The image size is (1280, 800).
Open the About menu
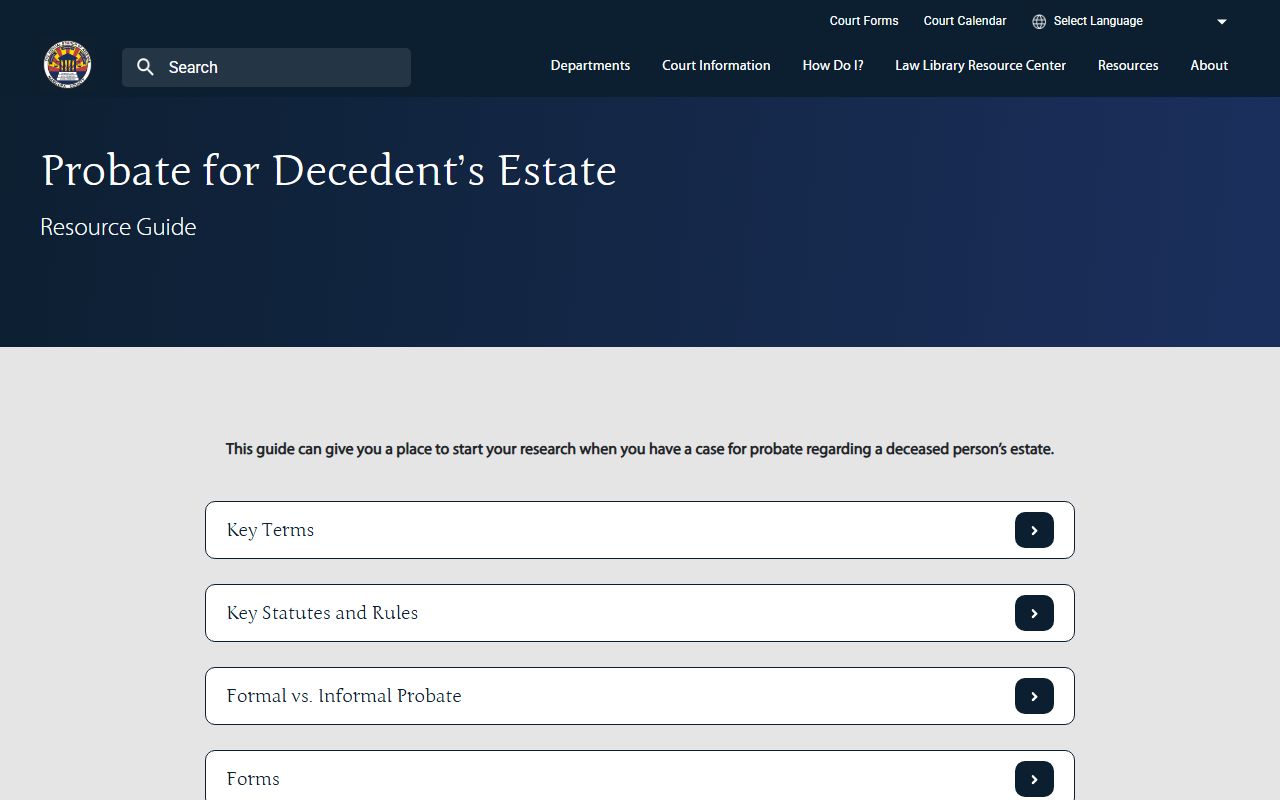tap(1209, 65)
